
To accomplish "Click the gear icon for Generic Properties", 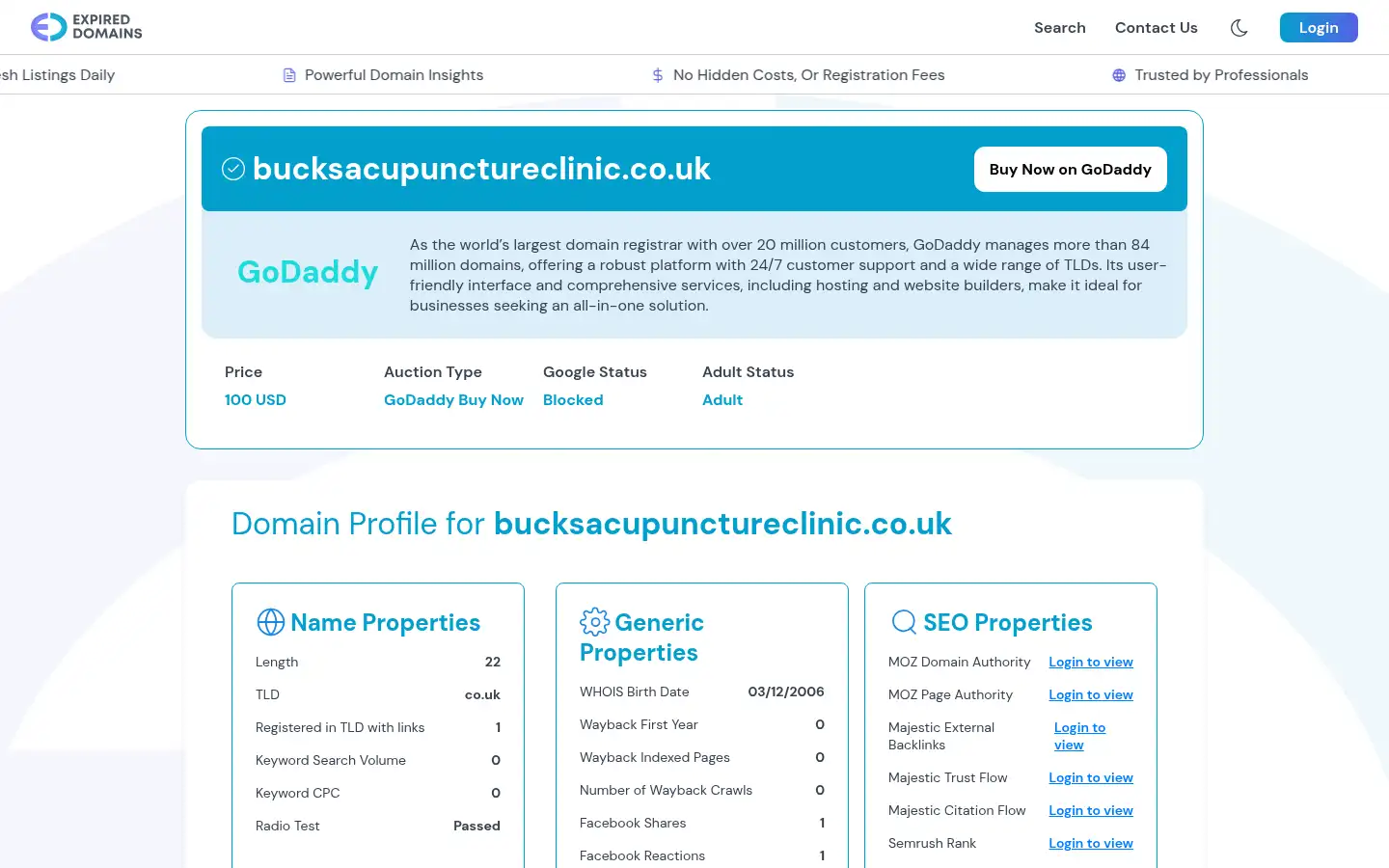I will click(594, 622).
